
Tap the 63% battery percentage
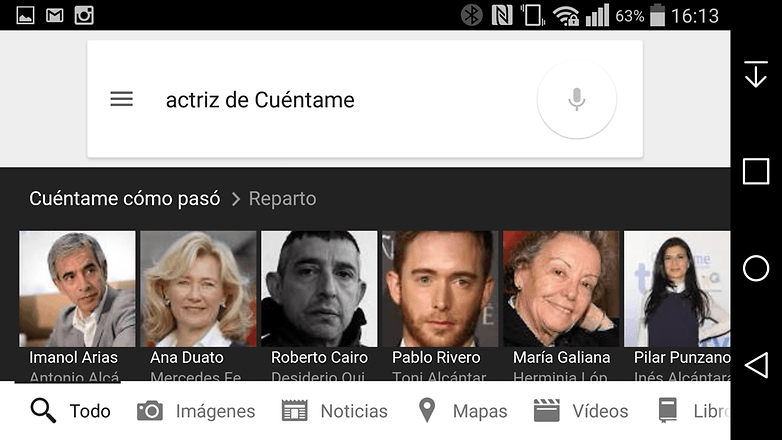pos(629,16)
